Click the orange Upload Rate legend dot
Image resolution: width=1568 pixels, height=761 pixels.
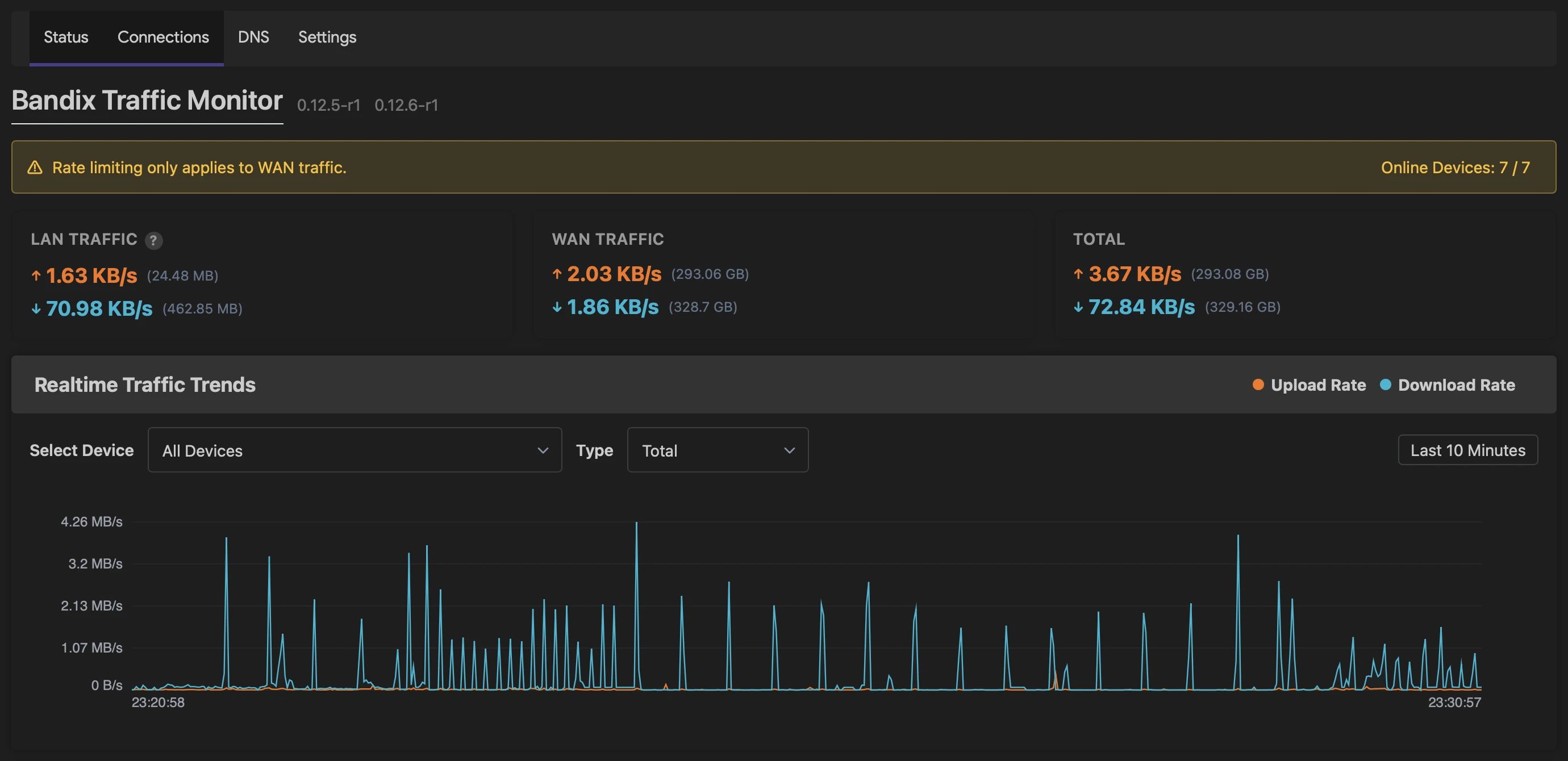[1258, 384]
